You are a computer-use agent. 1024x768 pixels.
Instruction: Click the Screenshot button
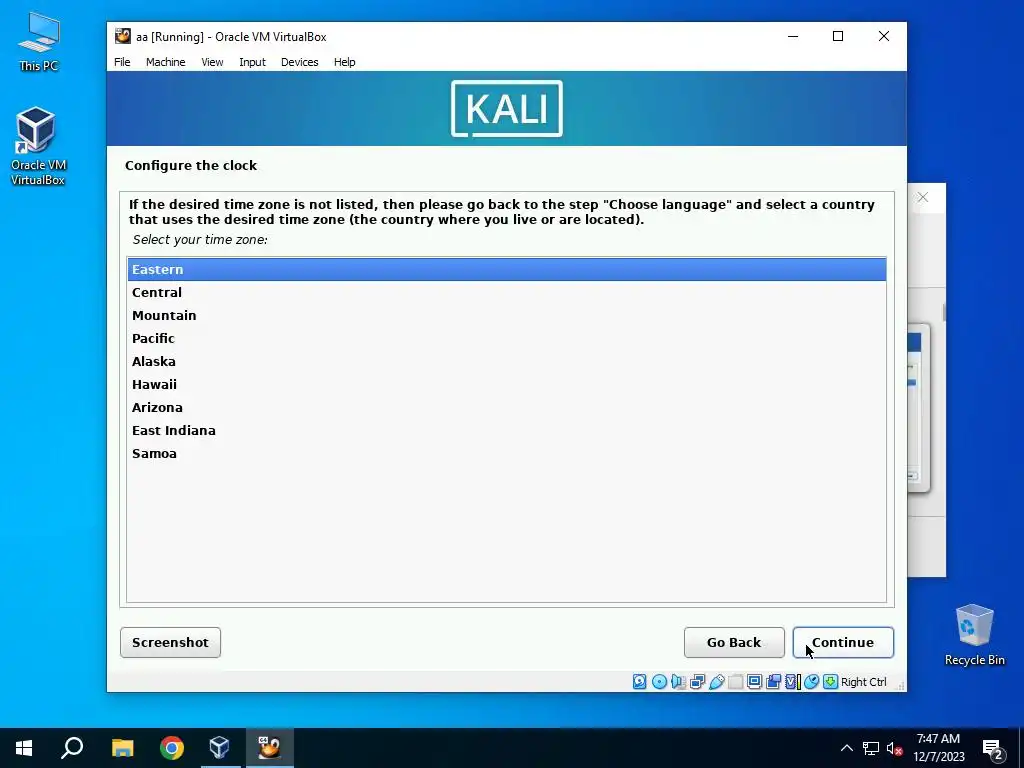pos(170,643)
